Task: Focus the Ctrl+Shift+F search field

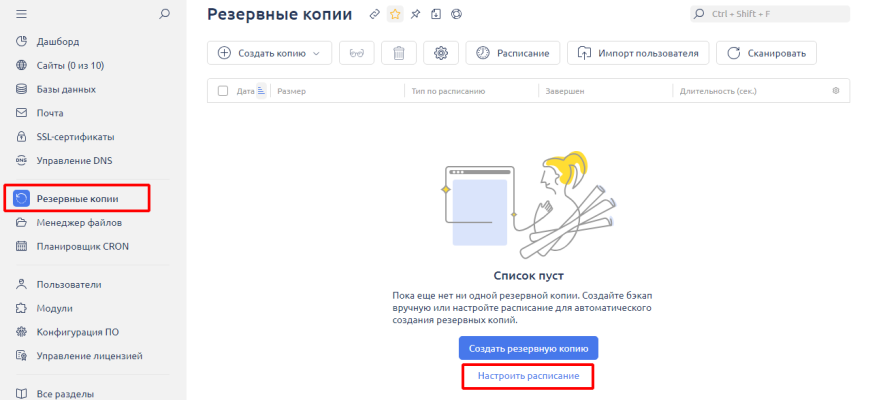Action: click(770, 14)
